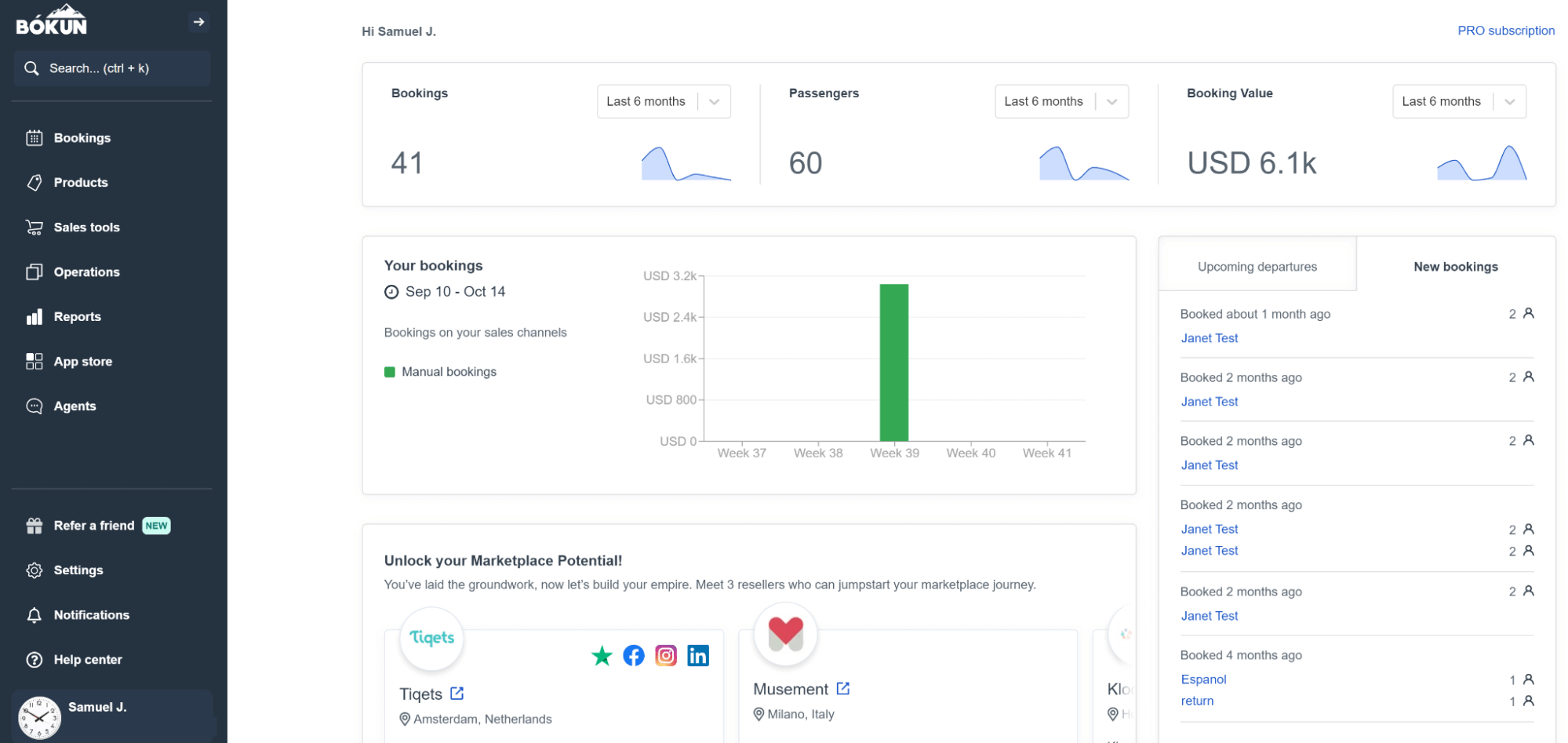
Task: Click the Manual bookings green legend swatch
Action: [390, 371]
